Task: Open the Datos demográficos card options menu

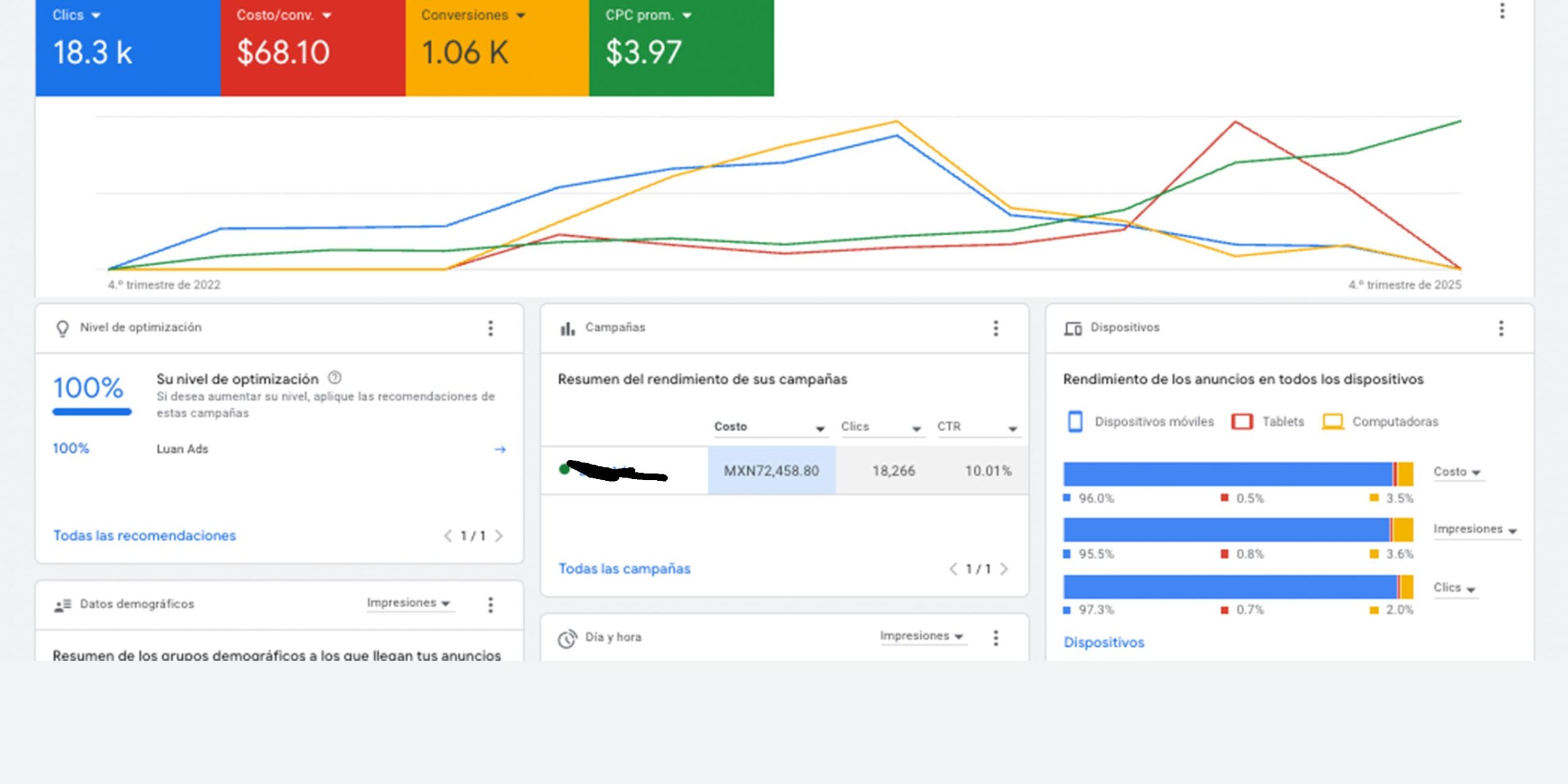Action: coord(490,604)
